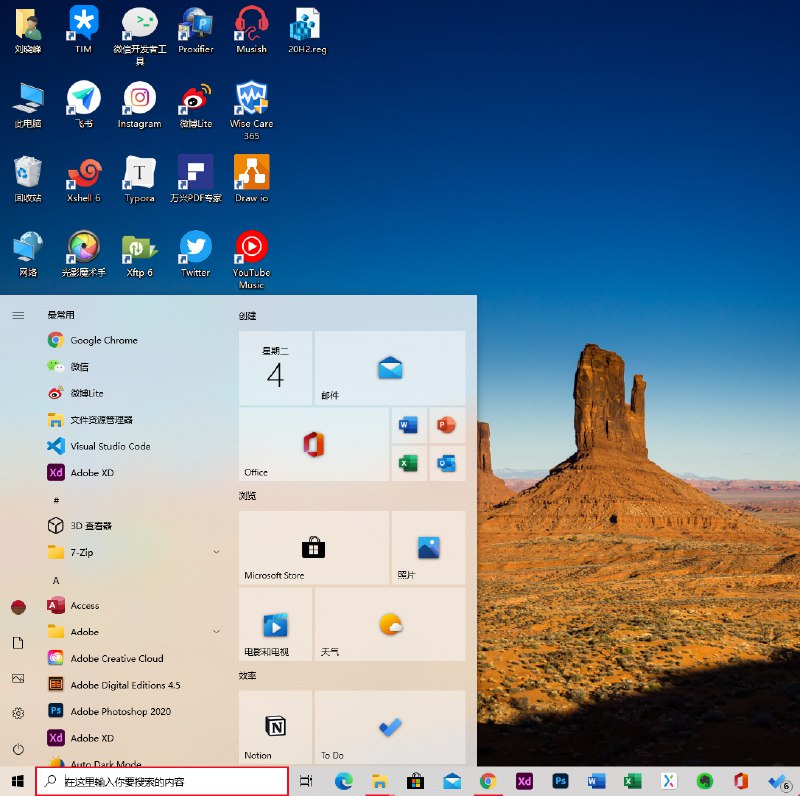This screenshot has width=800, height=796.
Task: Select Visual Studio Code in the Start list
Action: point(110,446)
